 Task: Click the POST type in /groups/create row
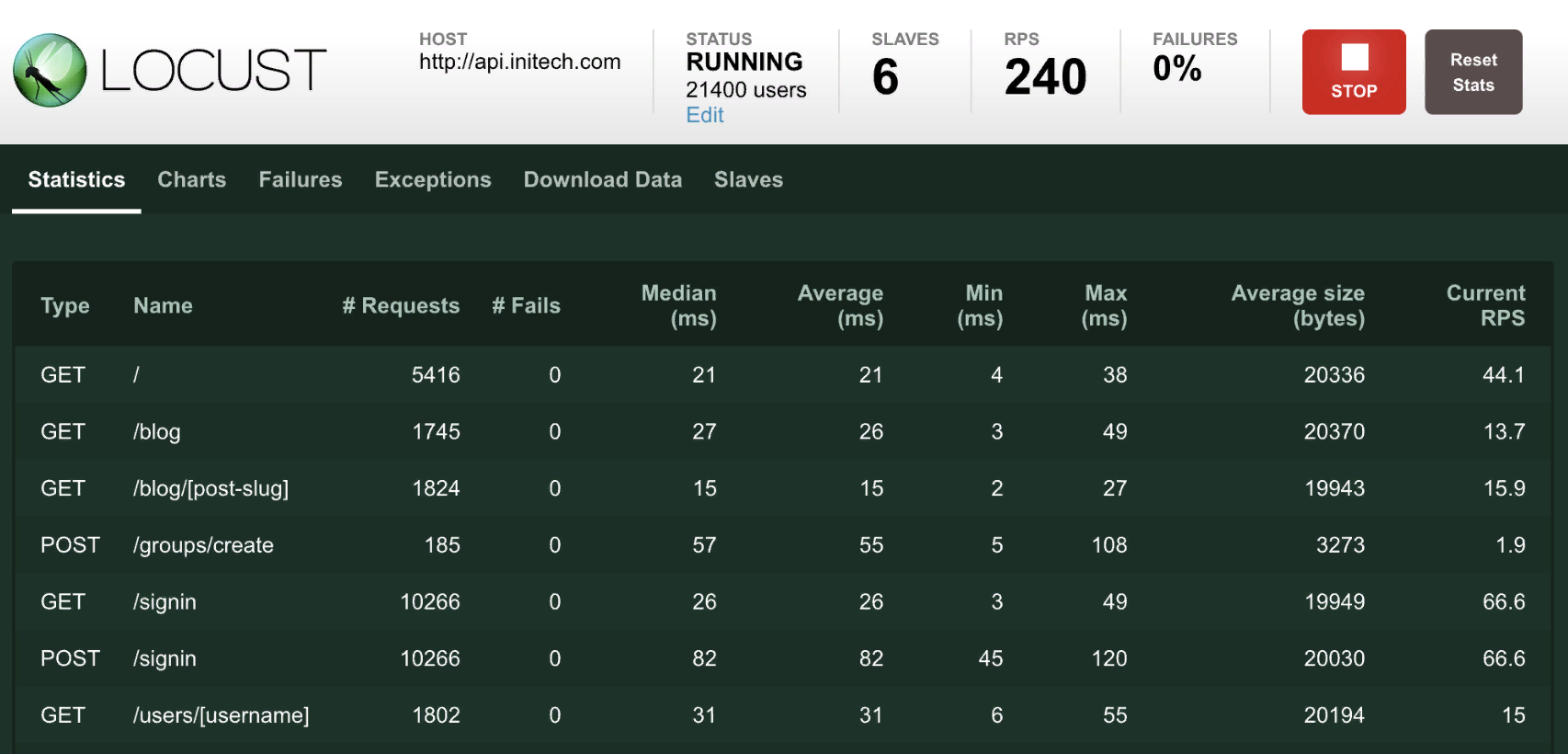click(x=70, y=545)
